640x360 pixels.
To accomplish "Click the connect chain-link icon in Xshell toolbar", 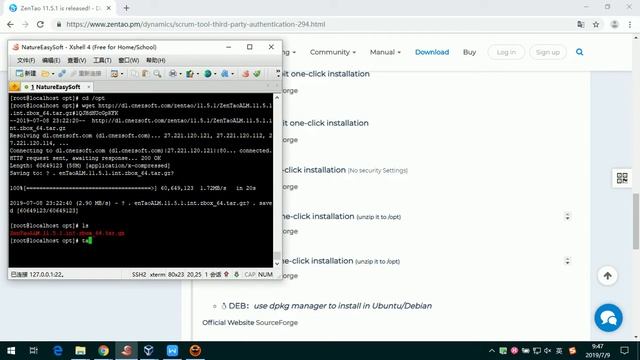I will tap(62, 73).
